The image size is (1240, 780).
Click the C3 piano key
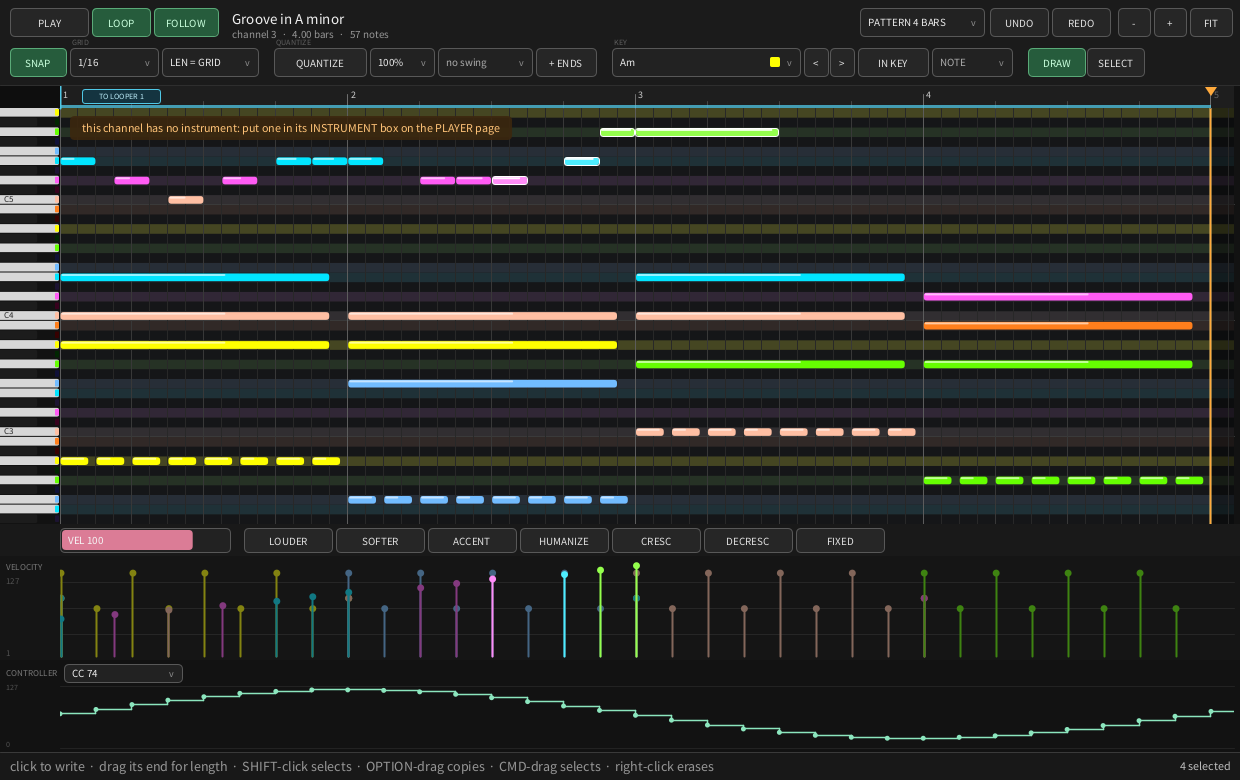[28, 432]
